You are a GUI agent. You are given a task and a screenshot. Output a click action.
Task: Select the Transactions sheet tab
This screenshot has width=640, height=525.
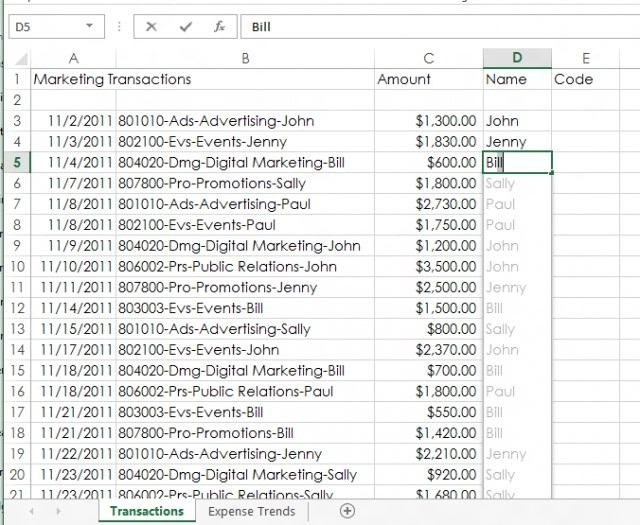146,511
